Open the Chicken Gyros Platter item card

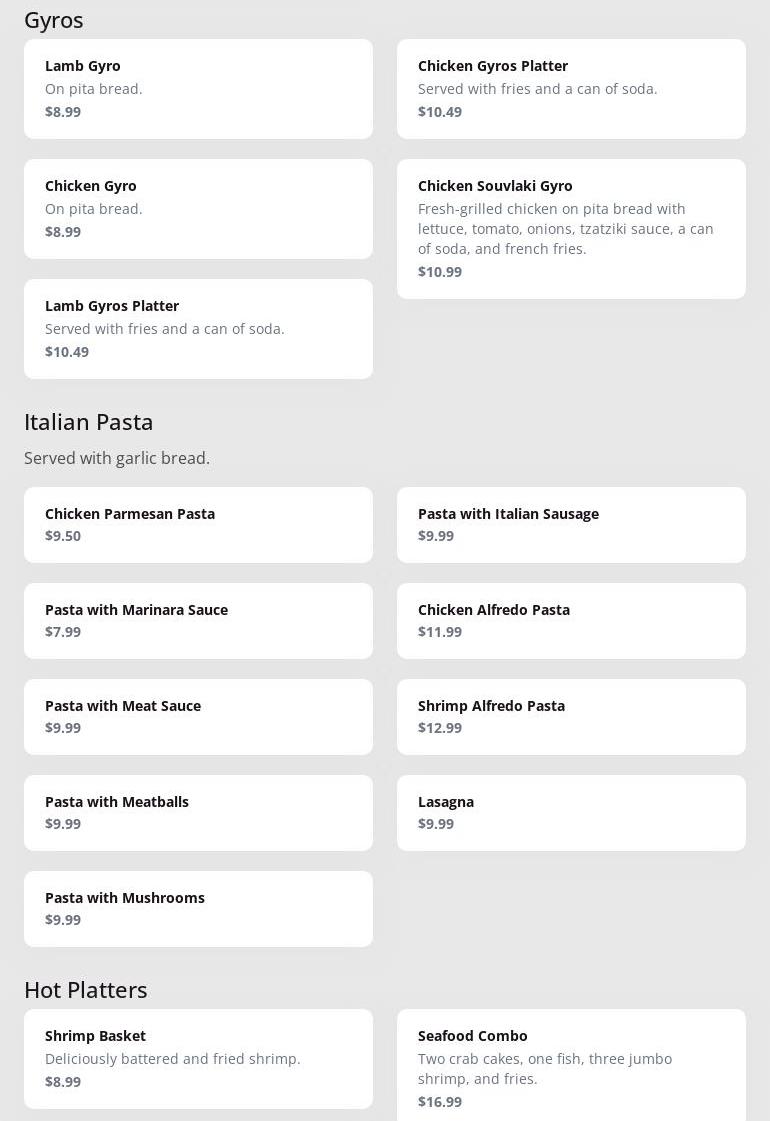tap(571, 89)
